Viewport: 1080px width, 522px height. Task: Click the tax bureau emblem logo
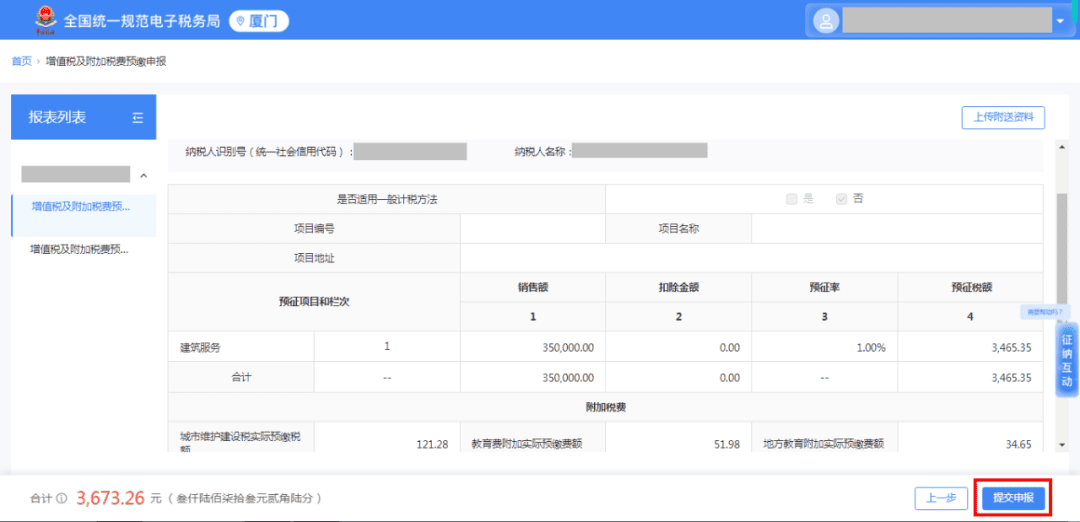[44, 19]
